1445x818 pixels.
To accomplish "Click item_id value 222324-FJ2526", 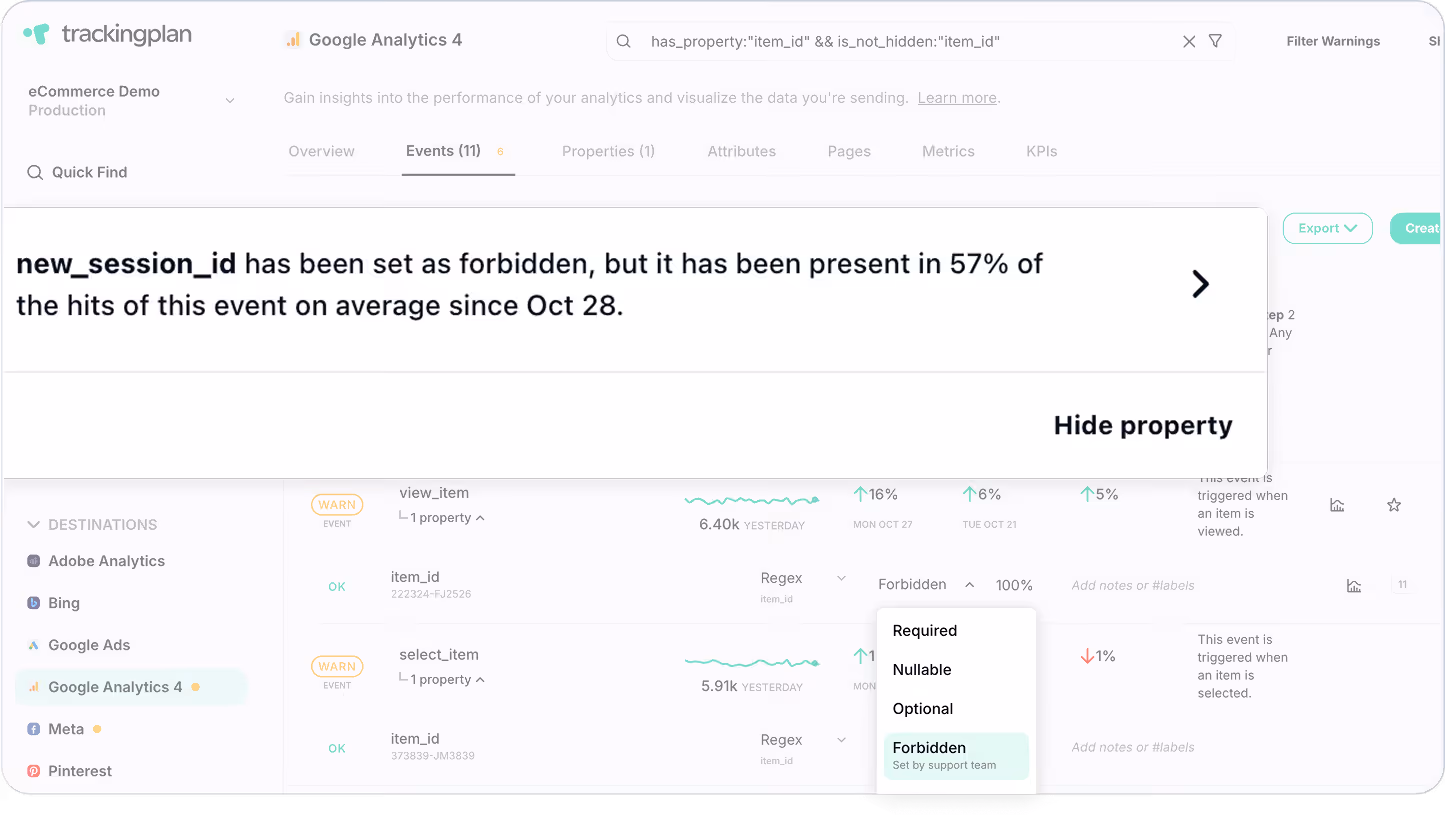I will [x=431, y=594].
